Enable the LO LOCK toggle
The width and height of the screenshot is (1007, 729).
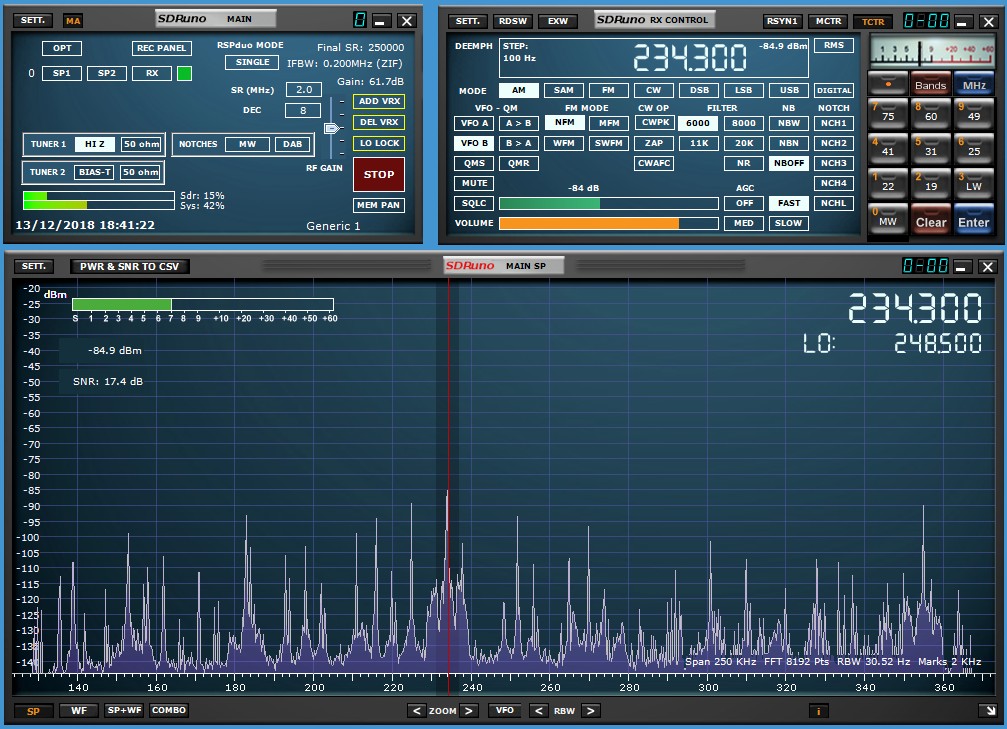pyautogui.click(x=379, y=143)
